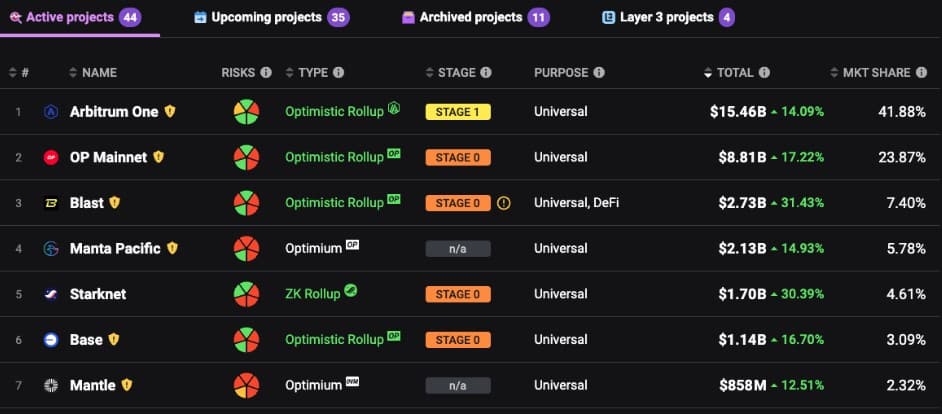Viewport: 942px width, 414px height.
Task: Open the Mantle project link
Action: tap(92, 385)
